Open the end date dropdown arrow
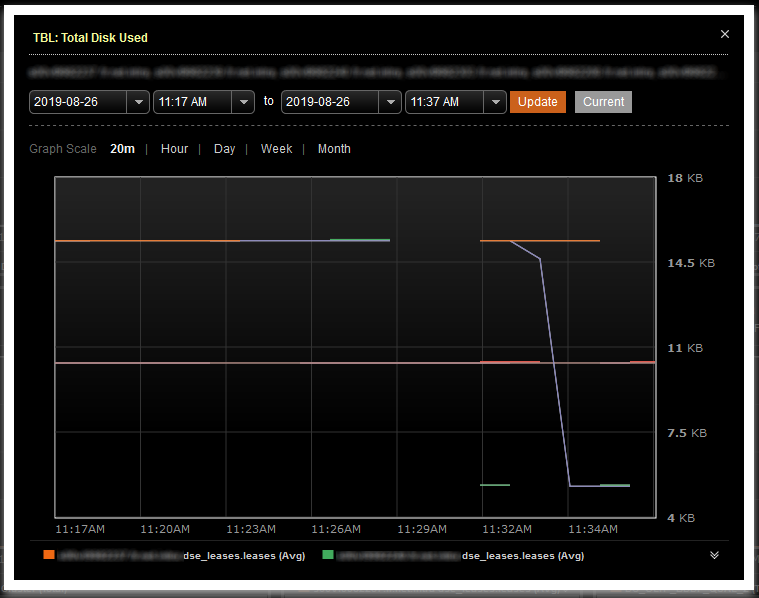Image resolution: width=759 pixels, height=598 pixels. pyautogui.click(x=390, y=102)
